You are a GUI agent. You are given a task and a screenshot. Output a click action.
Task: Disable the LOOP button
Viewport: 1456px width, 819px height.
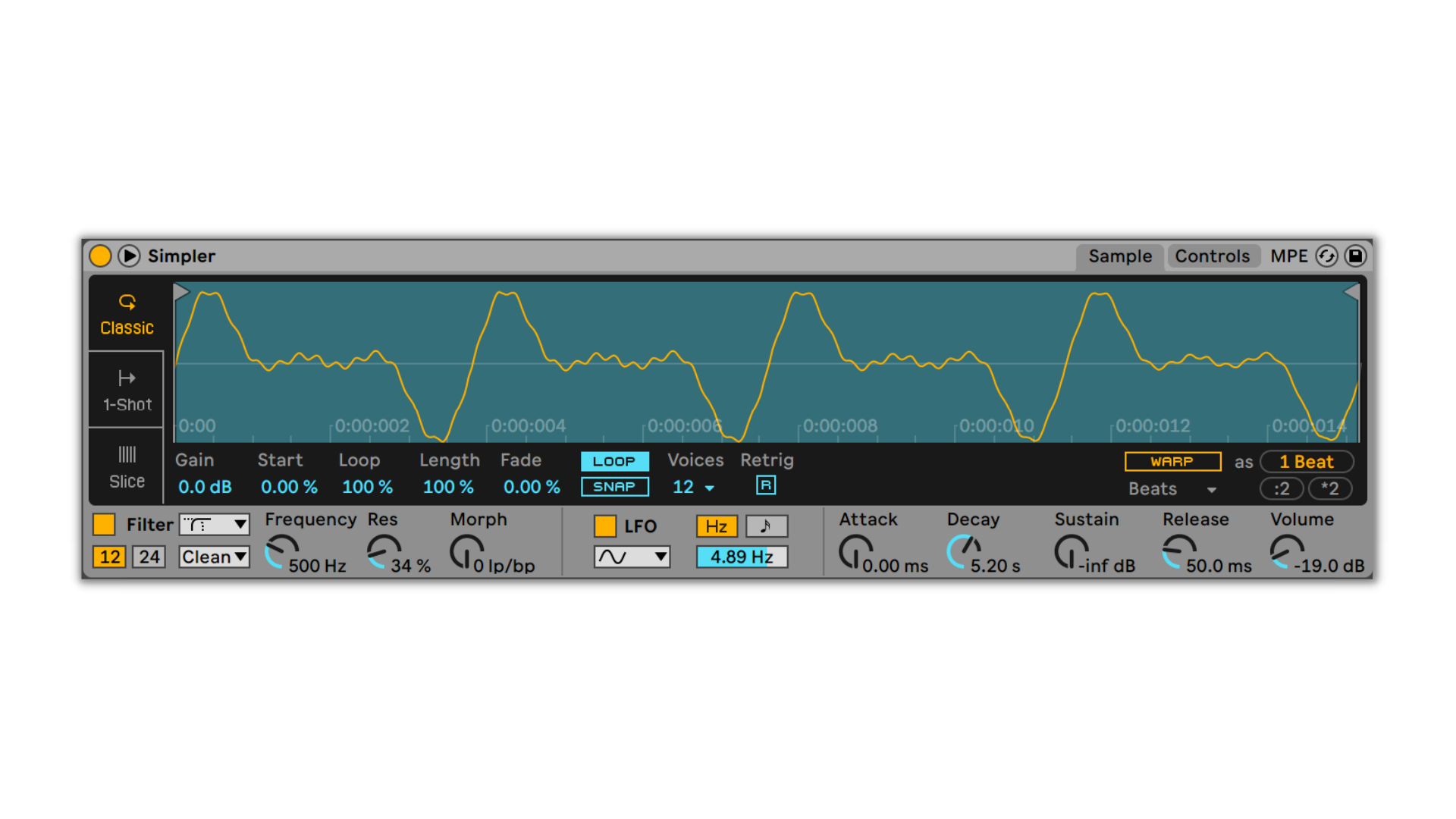coord(614,461)
